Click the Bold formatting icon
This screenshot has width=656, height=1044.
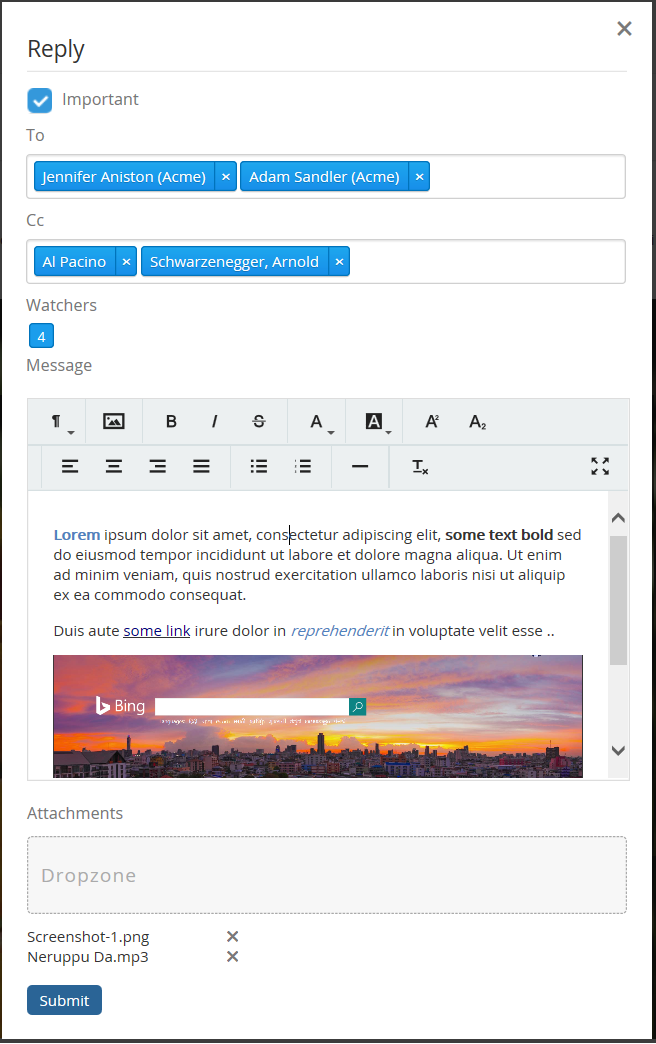[171, 422]
